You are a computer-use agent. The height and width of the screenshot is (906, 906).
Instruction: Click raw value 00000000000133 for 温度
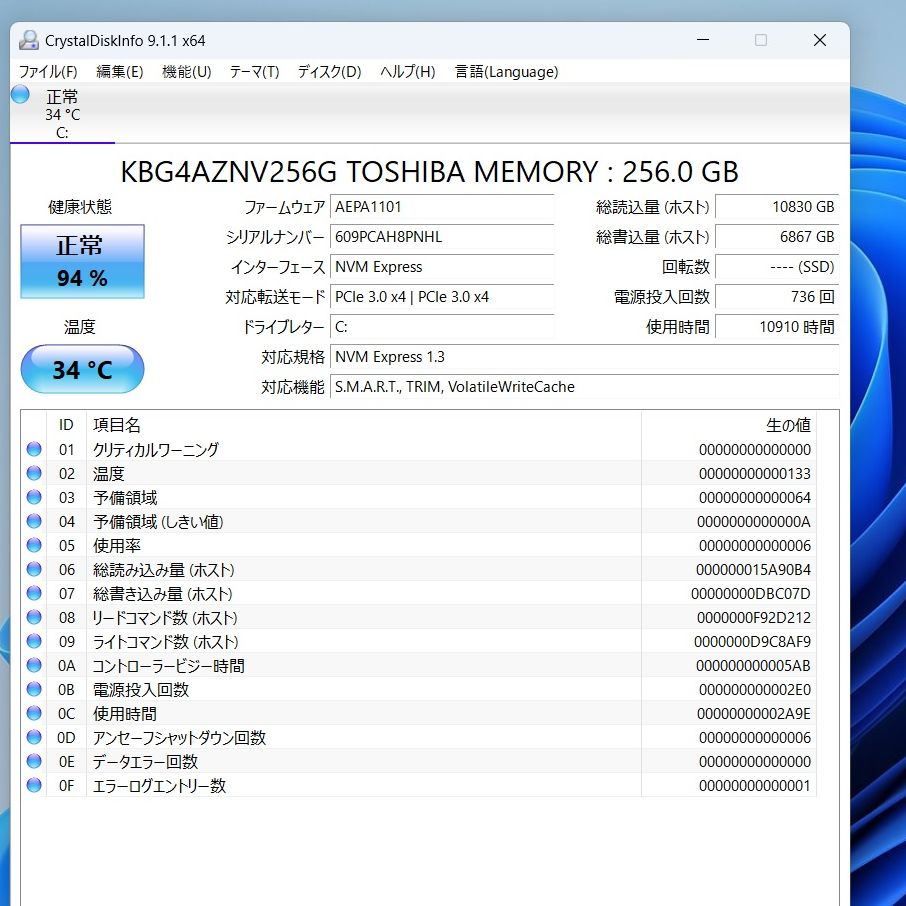pyautogui.click(x=755, y=474)
